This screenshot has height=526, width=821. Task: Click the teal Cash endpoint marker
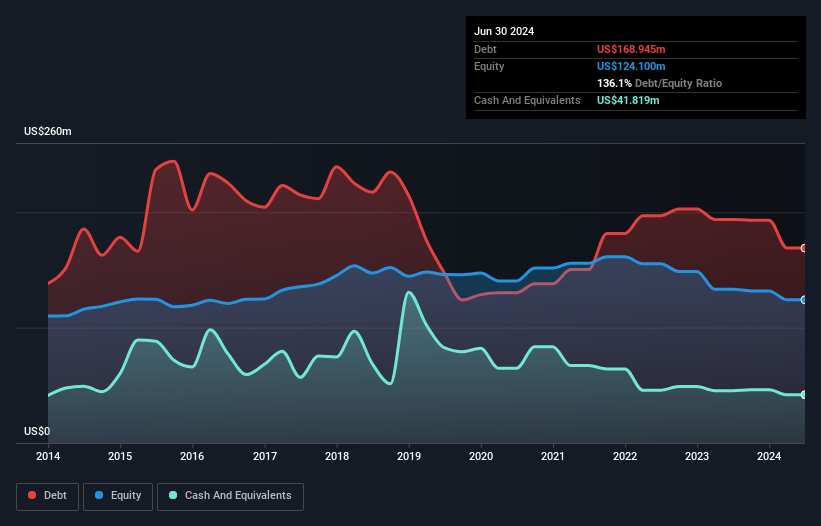(804, 395)
